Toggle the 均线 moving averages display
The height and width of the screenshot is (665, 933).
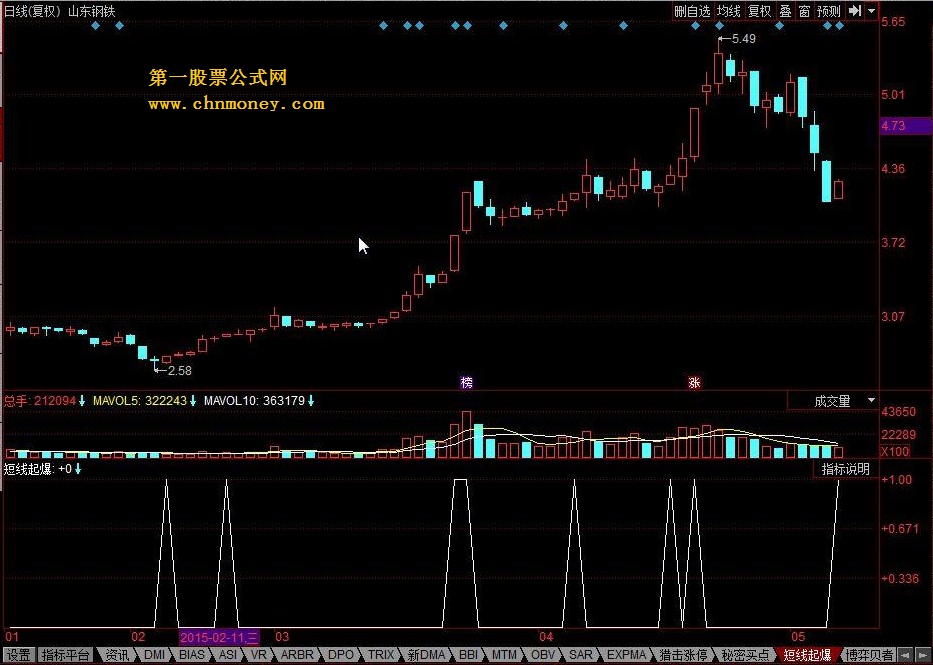click(728, 11)
